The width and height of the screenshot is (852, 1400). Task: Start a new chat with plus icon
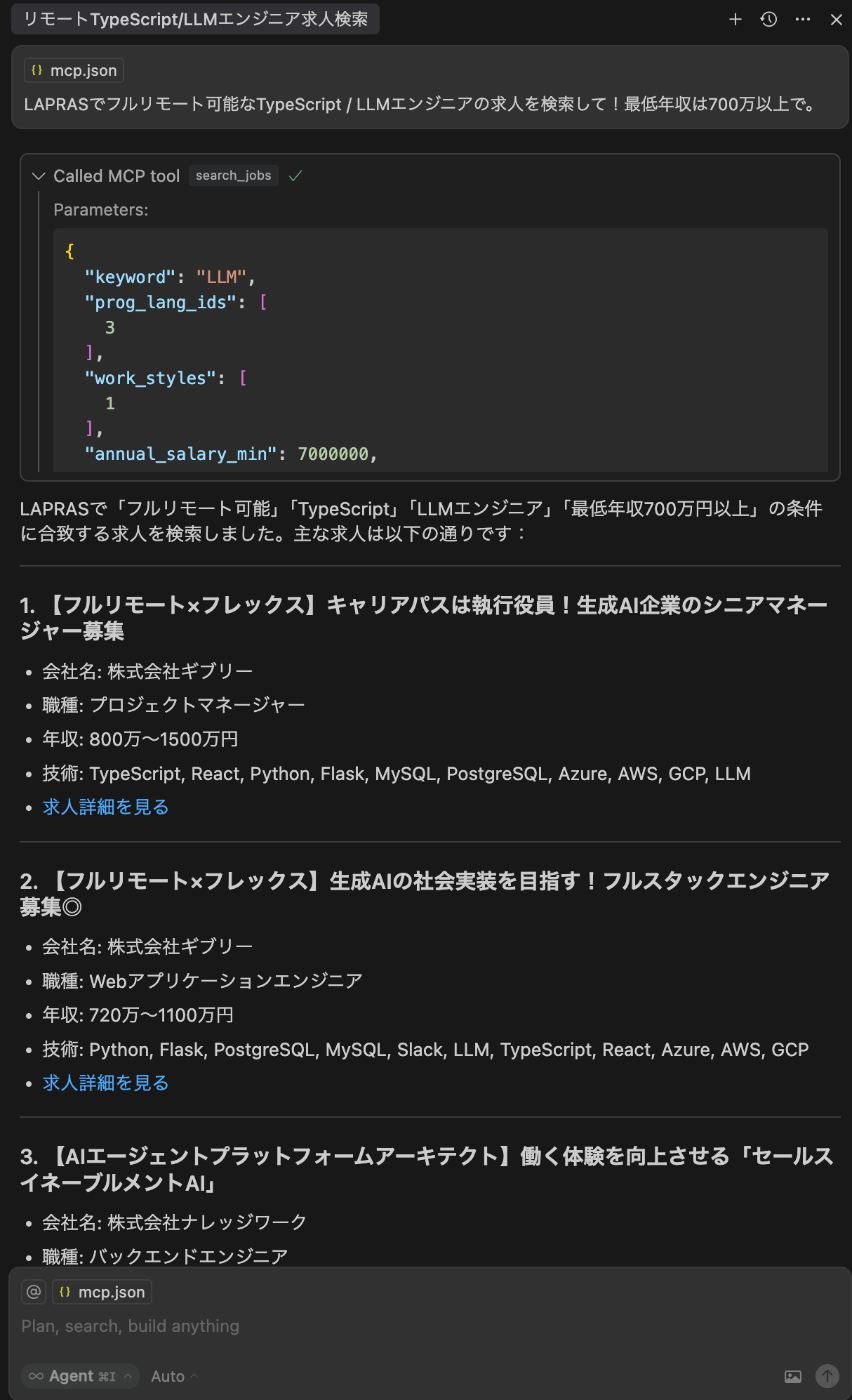click(735, 19)
